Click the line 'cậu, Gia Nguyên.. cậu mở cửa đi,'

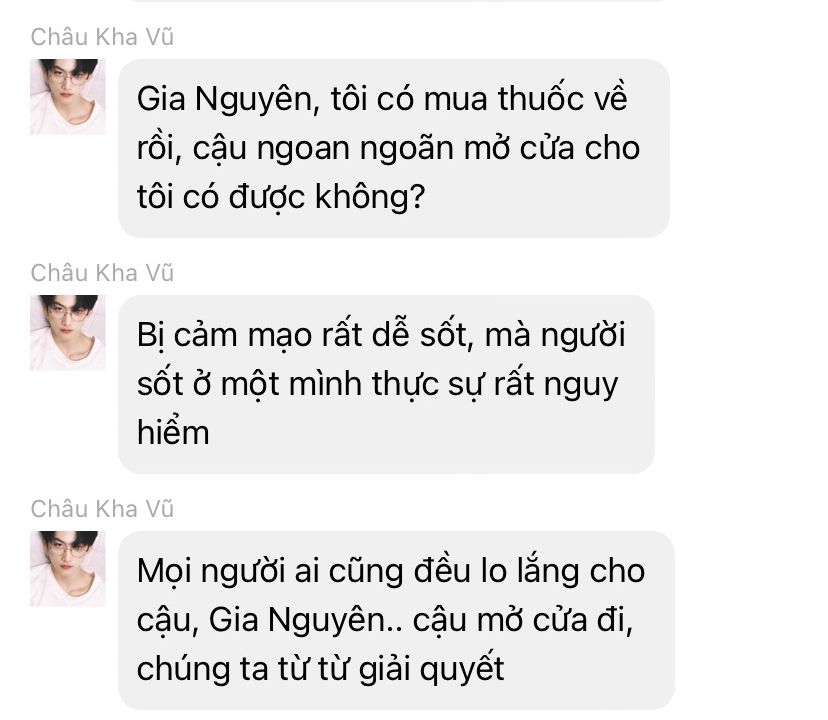coord(385,621)
